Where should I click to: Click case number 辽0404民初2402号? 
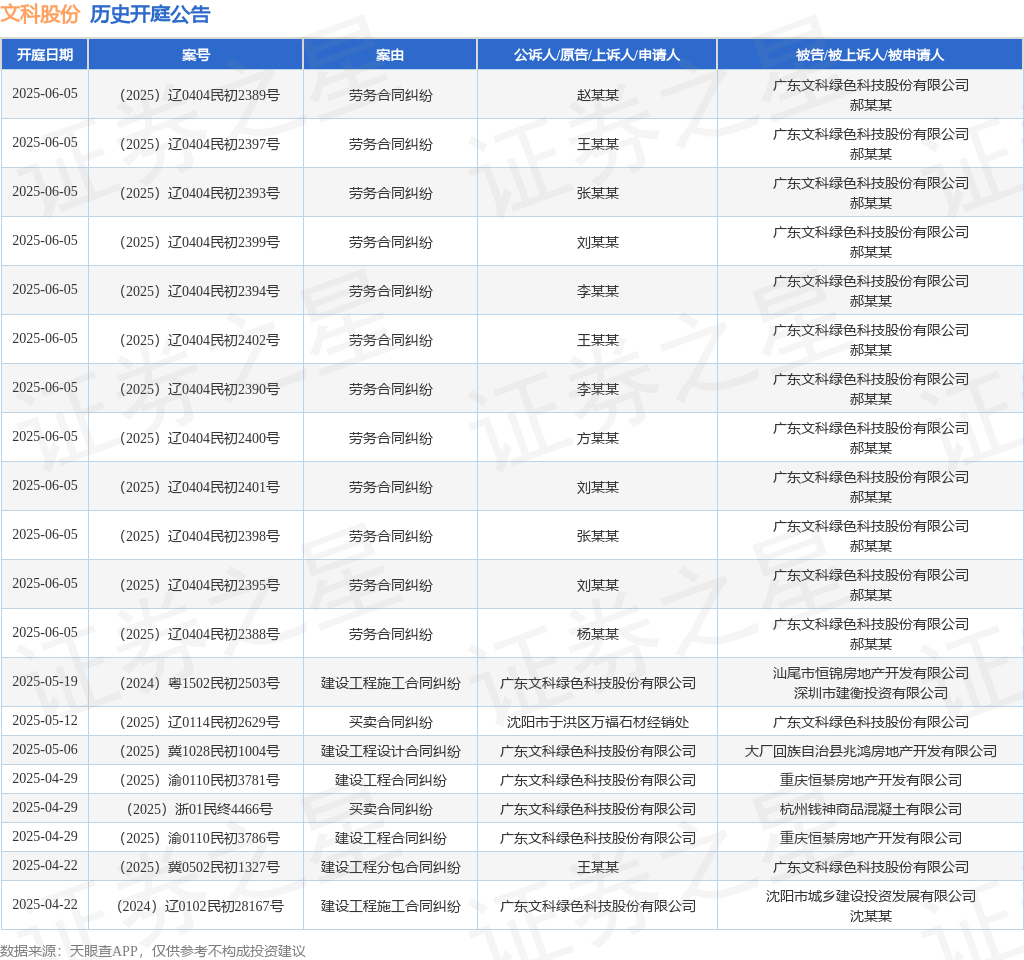[x=199, y=340]
